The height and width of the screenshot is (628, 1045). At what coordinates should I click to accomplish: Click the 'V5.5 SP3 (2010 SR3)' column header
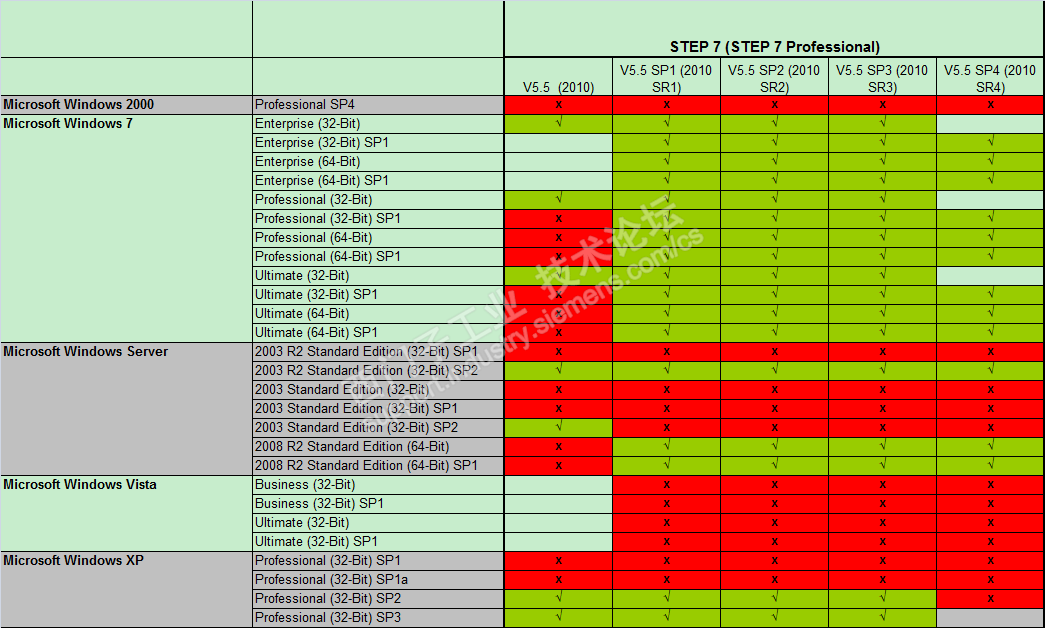(x=882, y=77)
